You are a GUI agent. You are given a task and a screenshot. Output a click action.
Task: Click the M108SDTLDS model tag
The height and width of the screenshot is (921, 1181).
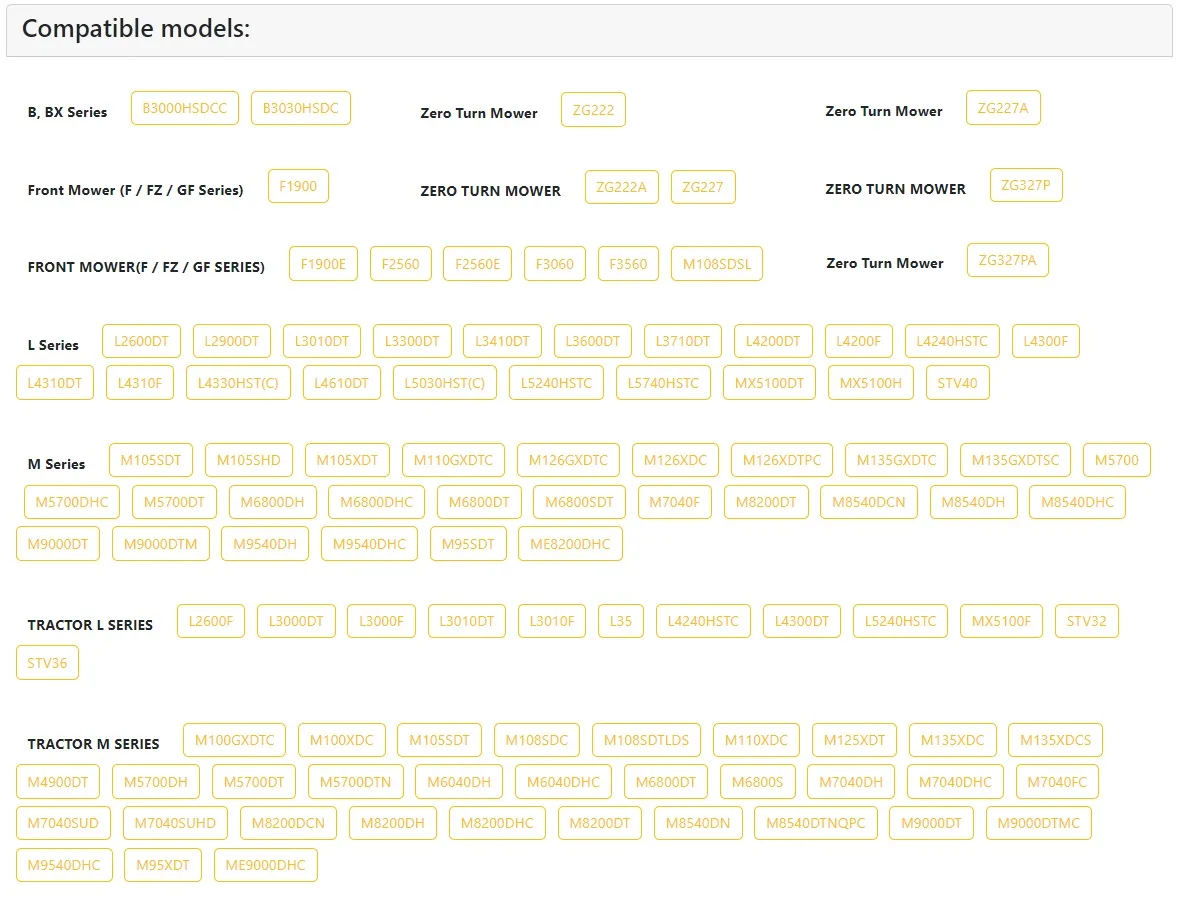coord(646,740)
